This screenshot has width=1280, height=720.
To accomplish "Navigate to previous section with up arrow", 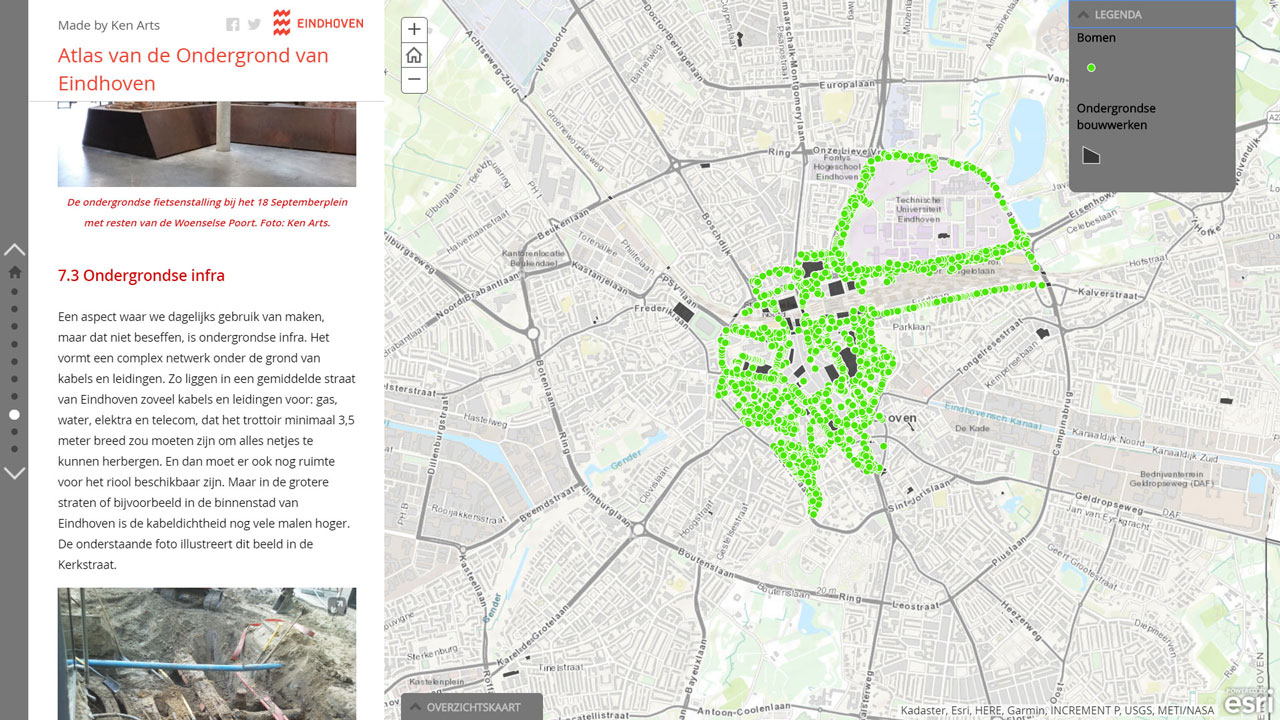I will coord(14,249).
